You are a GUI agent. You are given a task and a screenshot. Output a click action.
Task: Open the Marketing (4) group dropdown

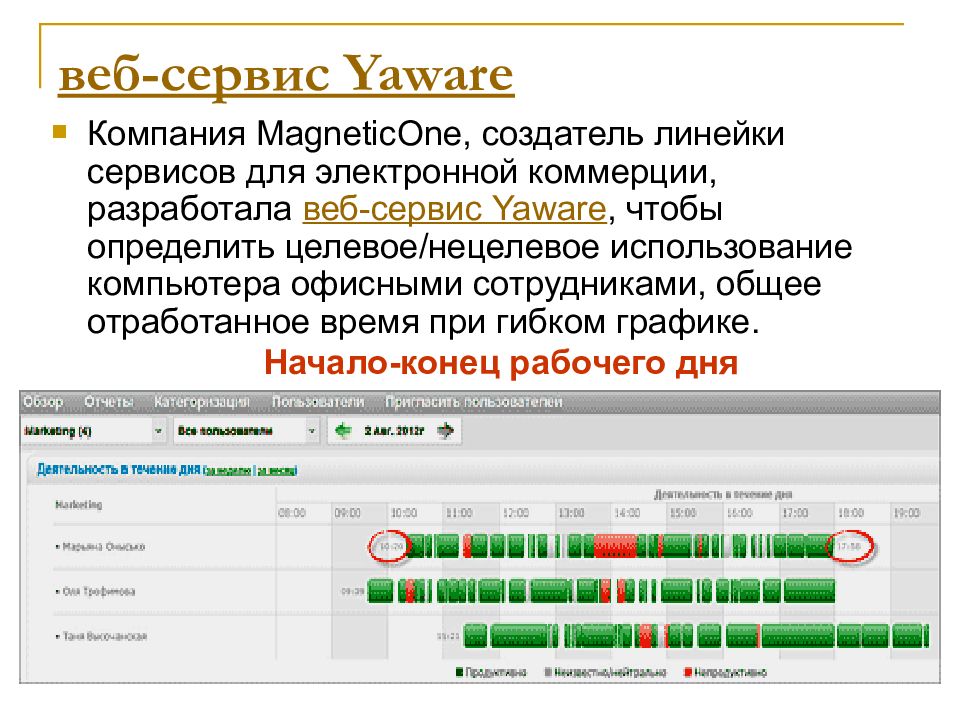point(93,431)
